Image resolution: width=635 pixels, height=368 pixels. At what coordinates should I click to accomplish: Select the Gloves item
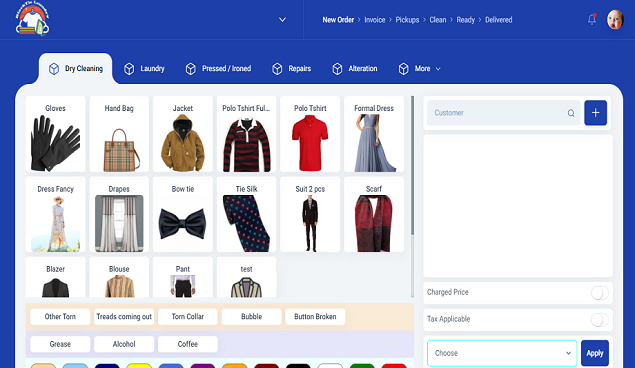click(x=55, y=134)
